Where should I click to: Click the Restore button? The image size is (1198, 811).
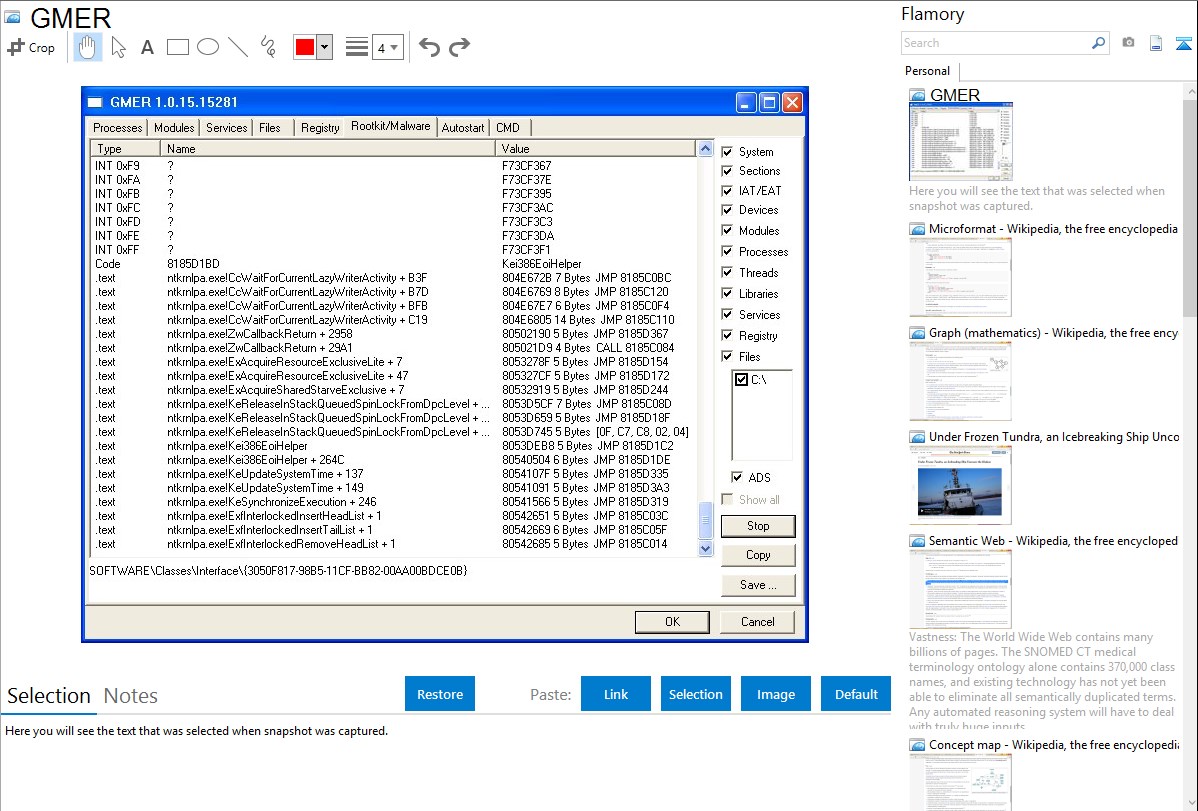point(440,694)
